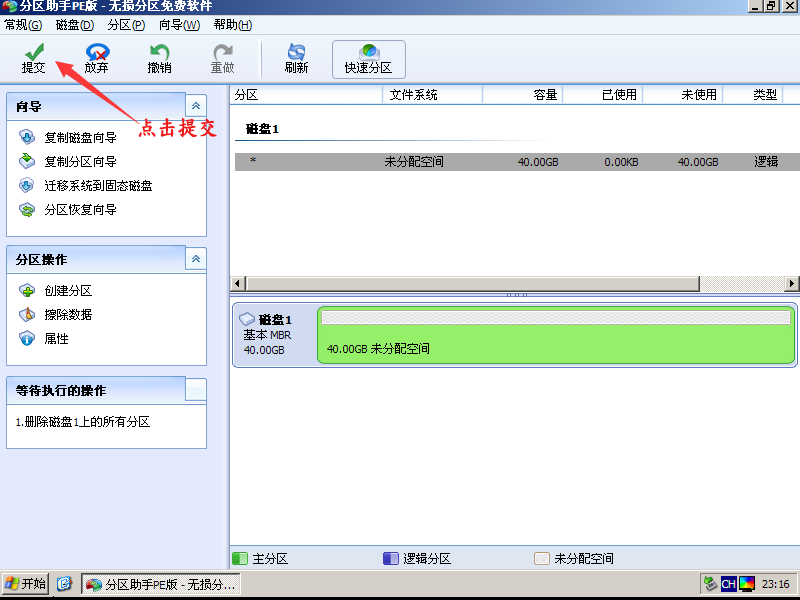
Task: Sort by the 容量 column header
Action: [522, 94]
